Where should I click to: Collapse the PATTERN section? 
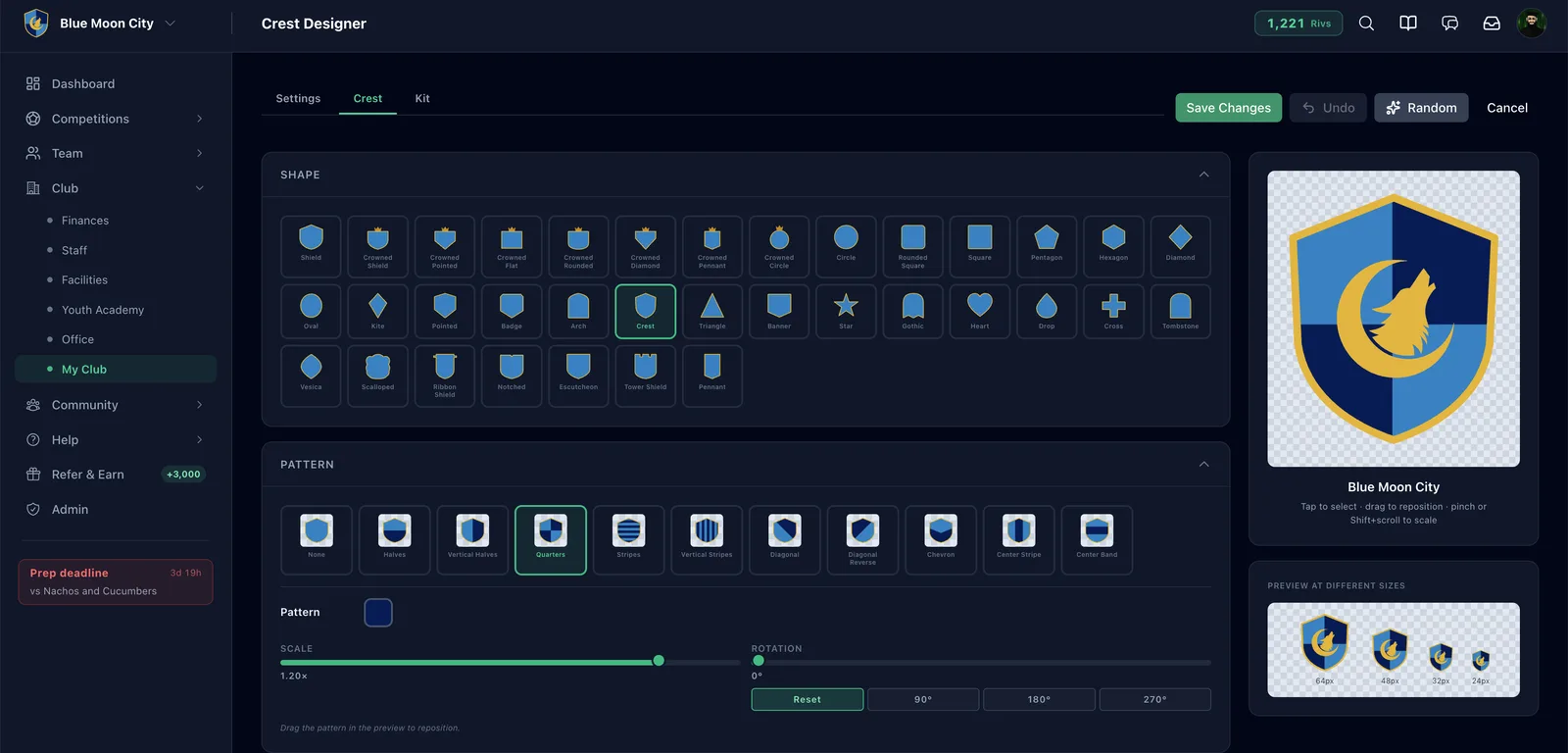tap(1203, 465)
